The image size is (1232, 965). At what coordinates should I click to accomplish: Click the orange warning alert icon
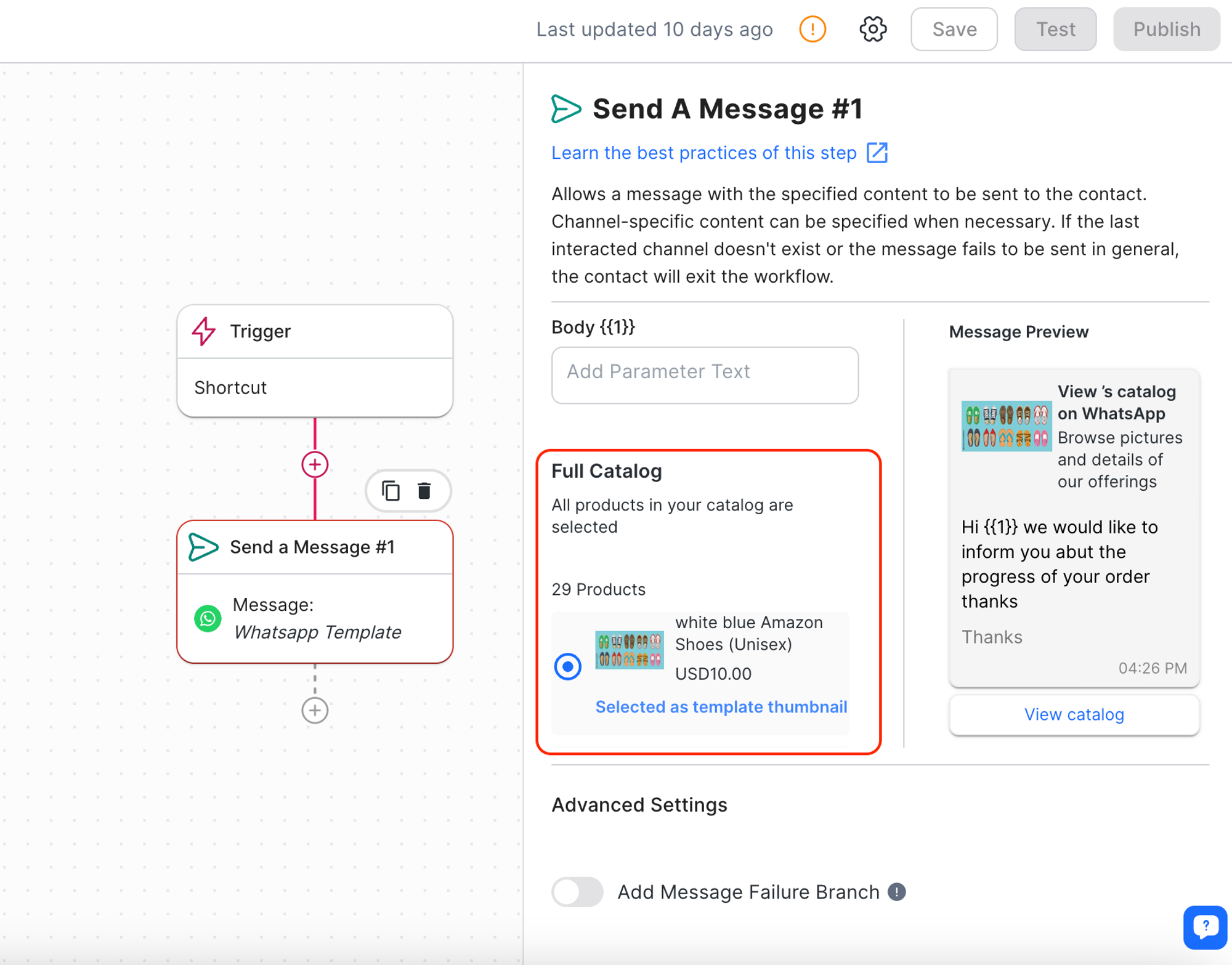coord(812,30)
